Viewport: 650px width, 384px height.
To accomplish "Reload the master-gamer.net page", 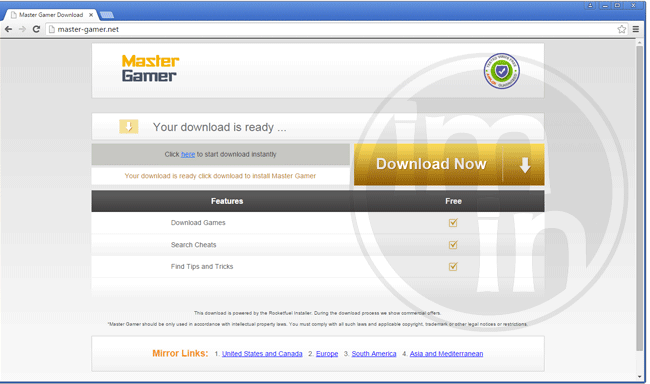I will click(36, 29).
